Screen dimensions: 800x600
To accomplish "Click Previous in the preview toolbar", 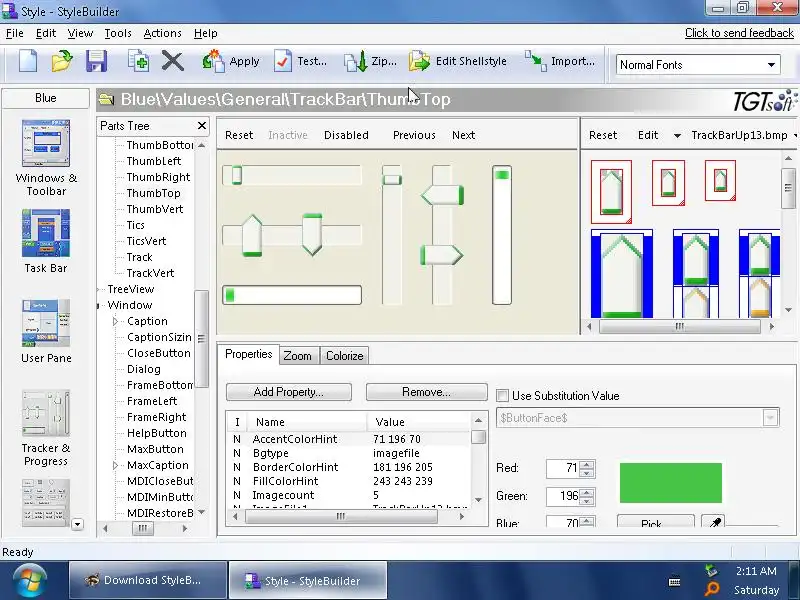I will 414,135.
